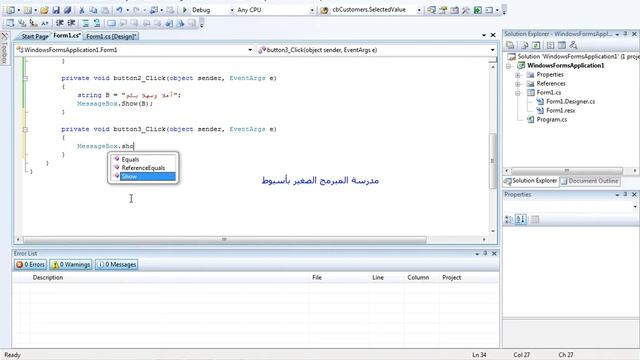Open the WindowsFormsApplication1.Form1 class dropdown
This screenshot has width=640, height=360.
click(x=250, y=50)
